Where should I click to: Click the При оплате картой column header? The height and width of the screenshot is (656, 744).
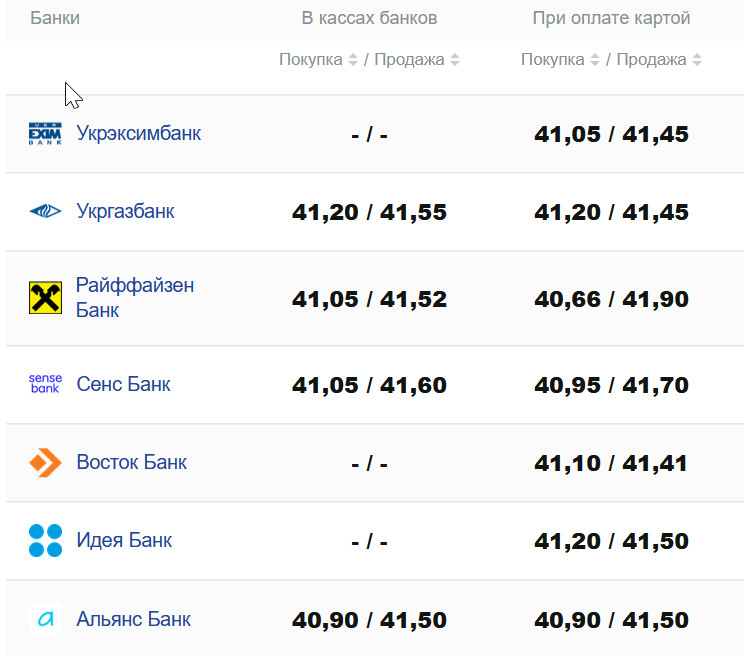[x=611, y=18]
